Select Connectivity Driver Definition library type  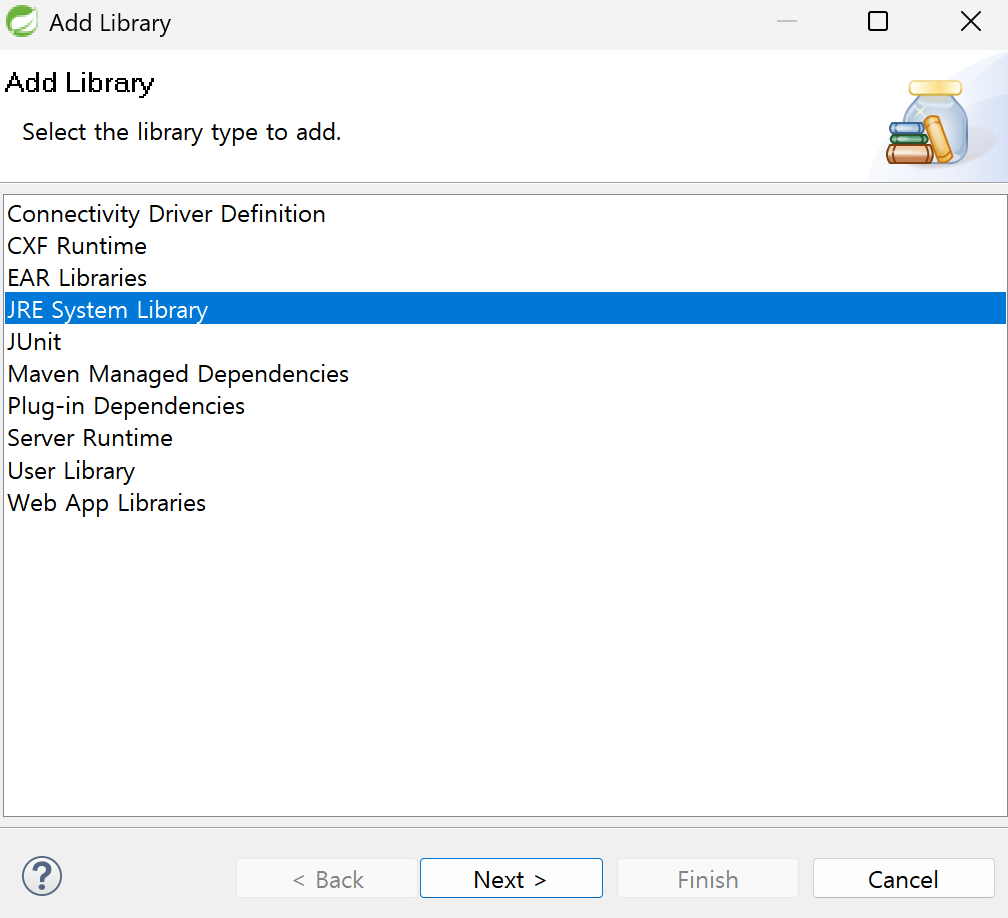pos(505,213)
